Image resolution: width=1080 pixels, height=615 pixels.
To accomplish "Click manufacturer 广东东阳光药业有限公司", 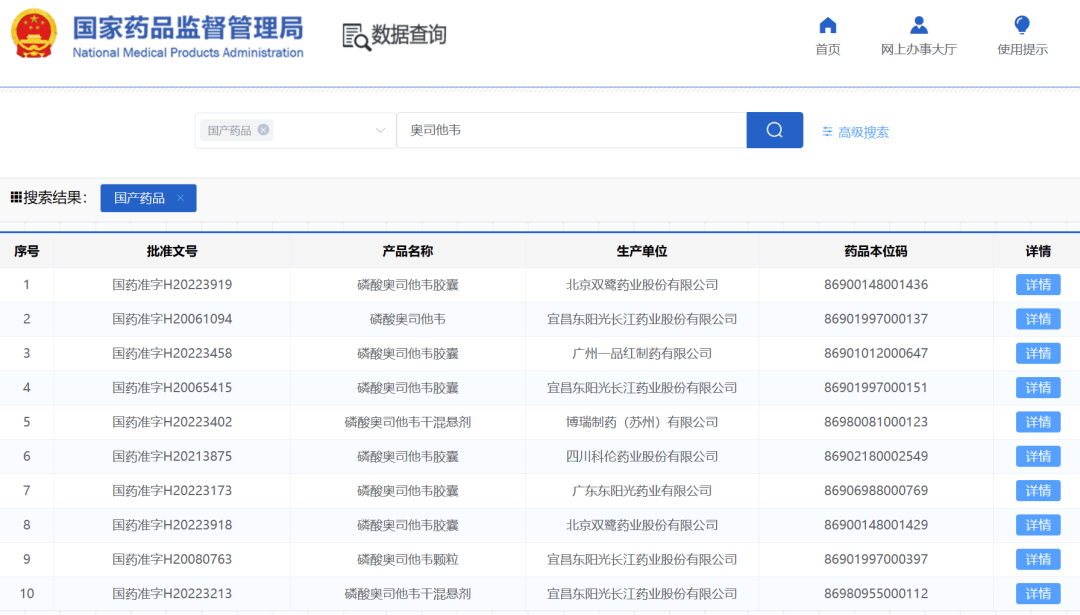I will pyautogui.click(x=642, y=490).
